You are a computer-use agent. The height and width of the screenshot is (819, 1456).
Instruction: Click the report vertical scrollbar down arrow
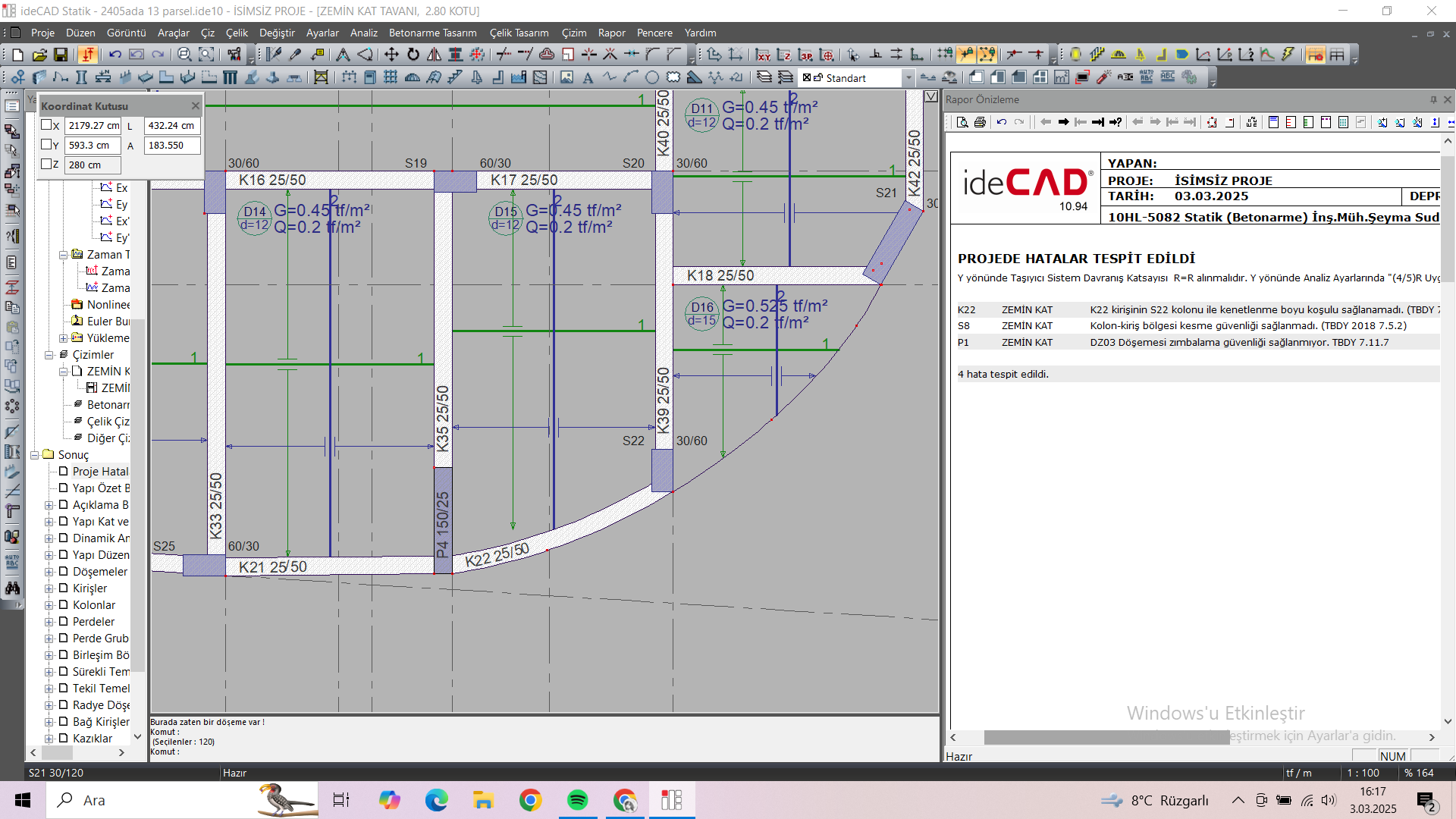pos(1448,722)
